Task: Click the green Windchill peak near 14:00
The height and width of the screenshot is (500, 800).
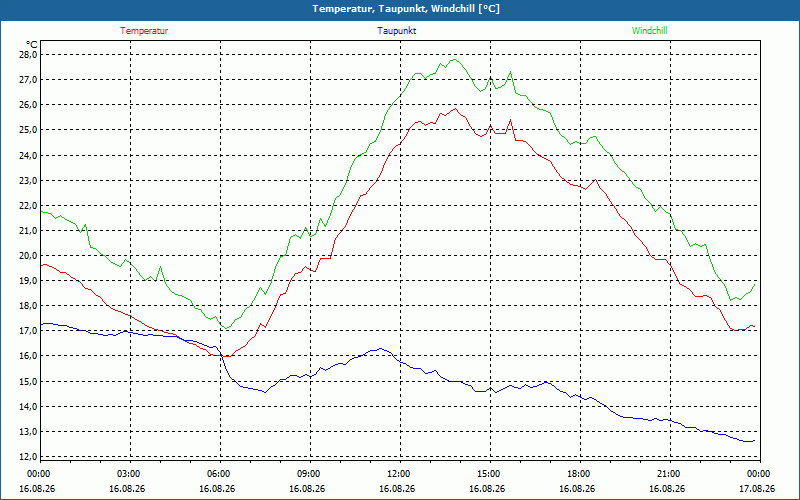Action: (454, 60)
